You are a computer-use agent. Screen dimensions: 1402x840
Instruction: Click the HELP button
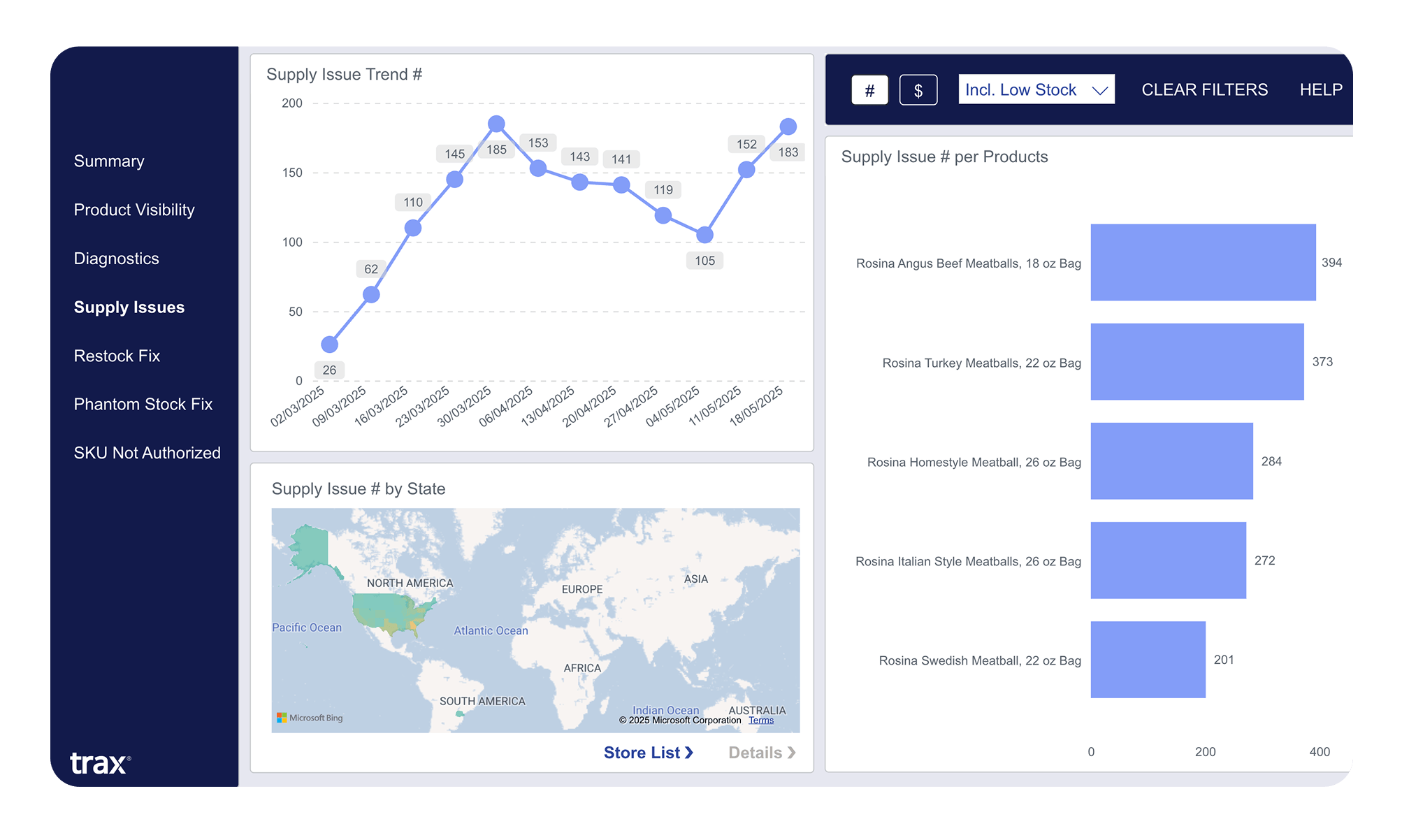click(x=1320, y=89)
